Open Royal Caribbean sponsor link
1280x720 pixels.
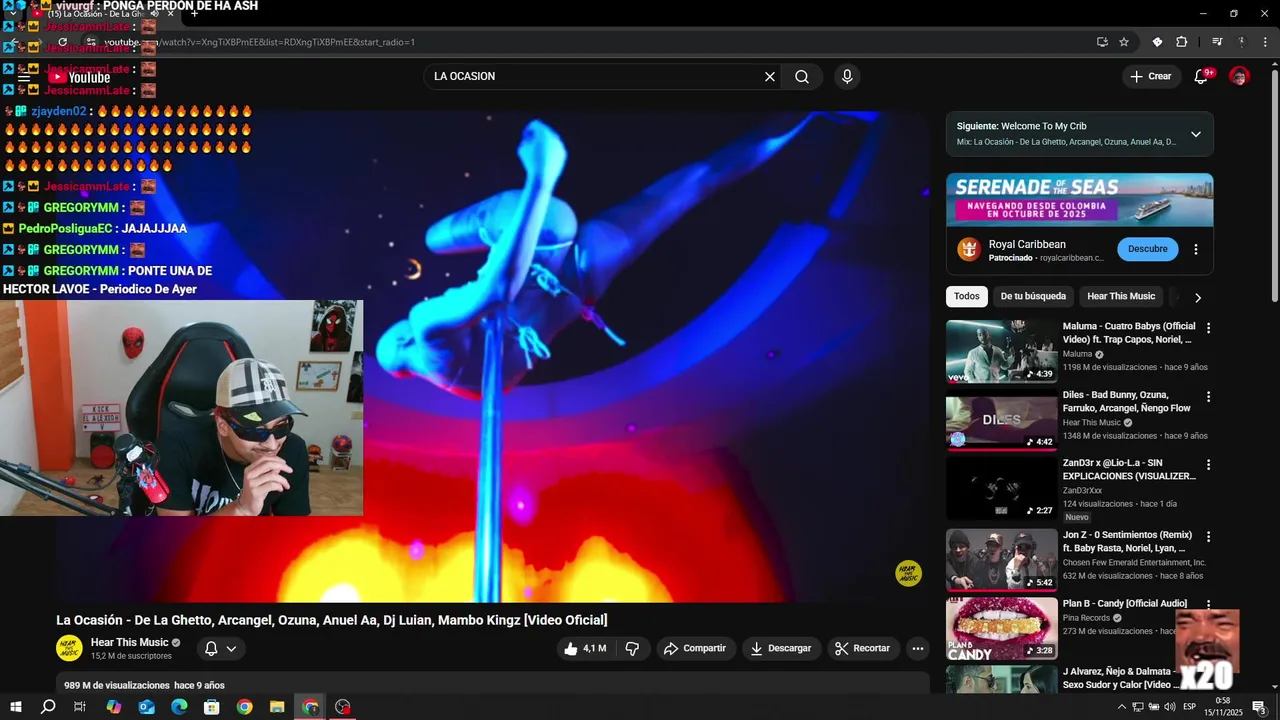(1027, 244)
